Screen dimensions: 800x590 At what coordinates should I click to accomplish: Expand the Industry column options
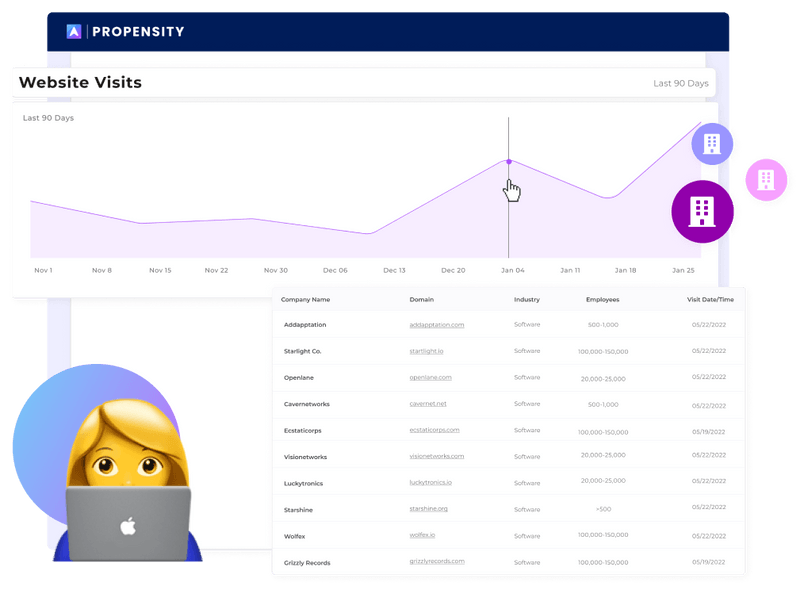(524, 298)
